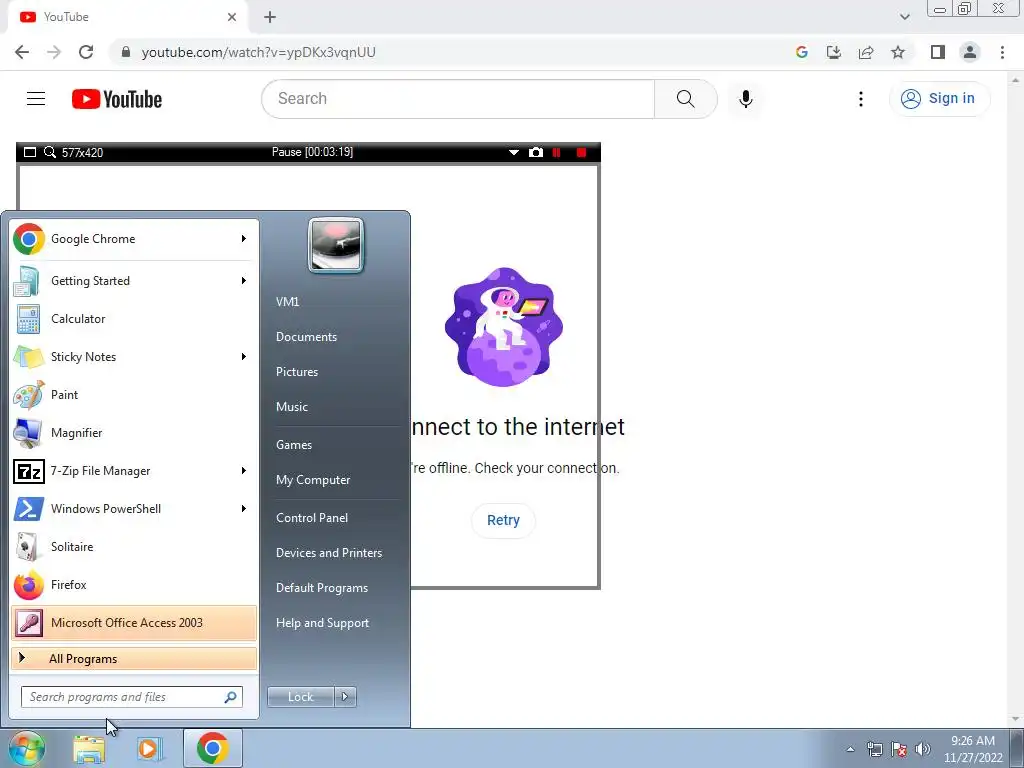Search with your voice microphone

746,99
